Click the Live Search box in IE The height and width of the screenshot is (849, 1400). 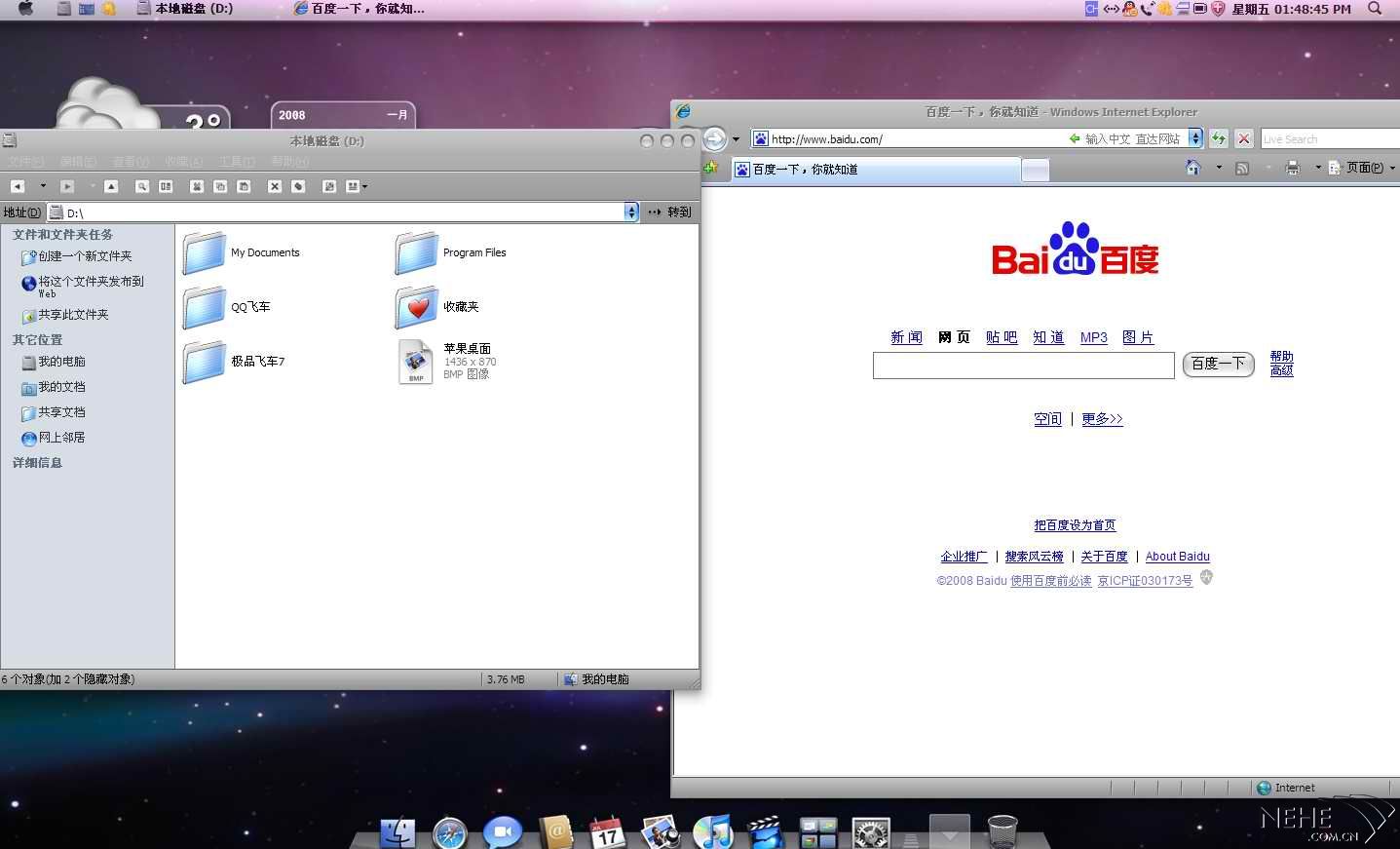click(x=1330, y=139)
